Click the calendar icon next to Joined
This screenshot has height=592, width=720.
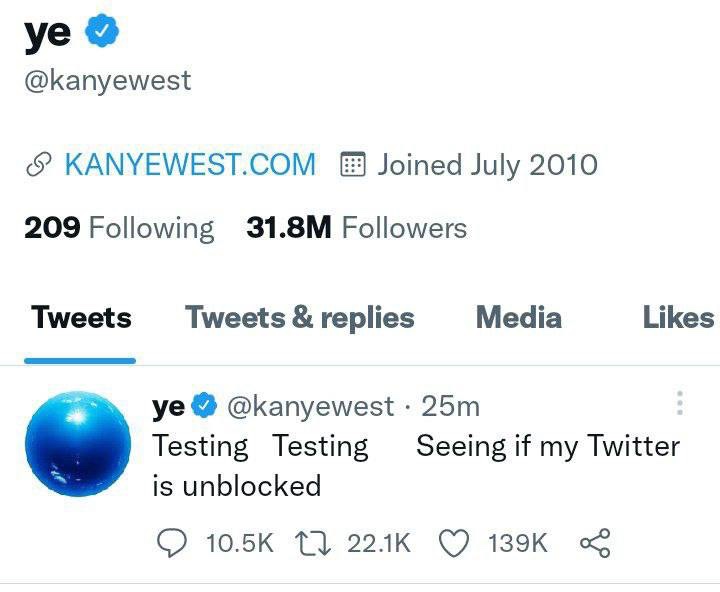point(353,164)
